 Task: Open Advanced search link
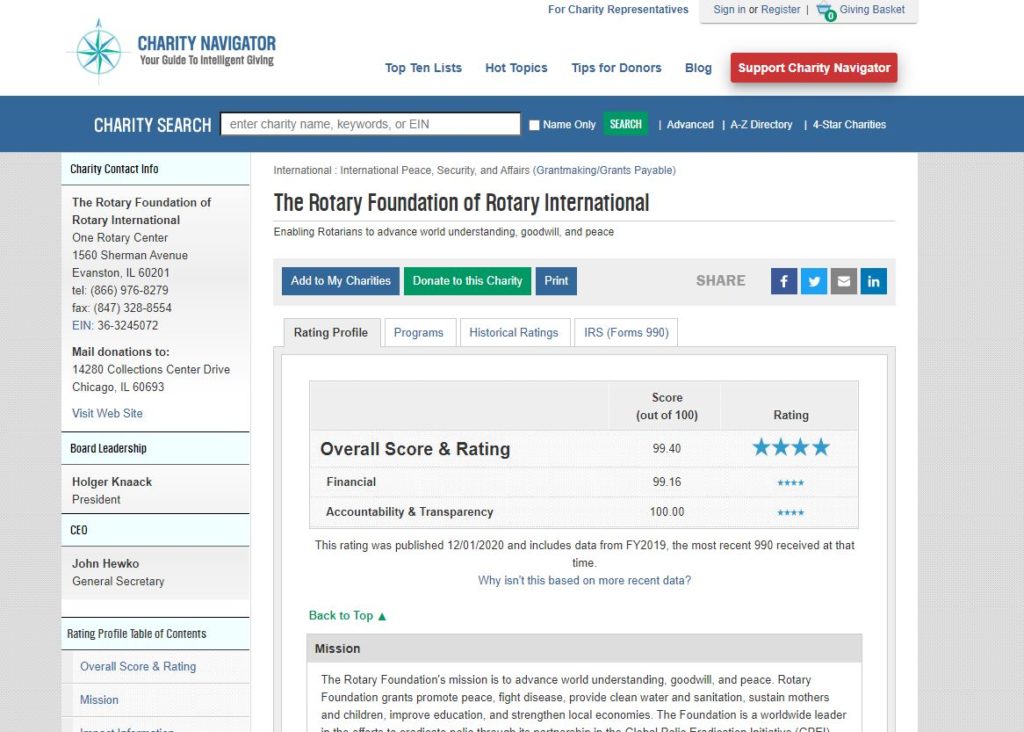coord(690,125)
